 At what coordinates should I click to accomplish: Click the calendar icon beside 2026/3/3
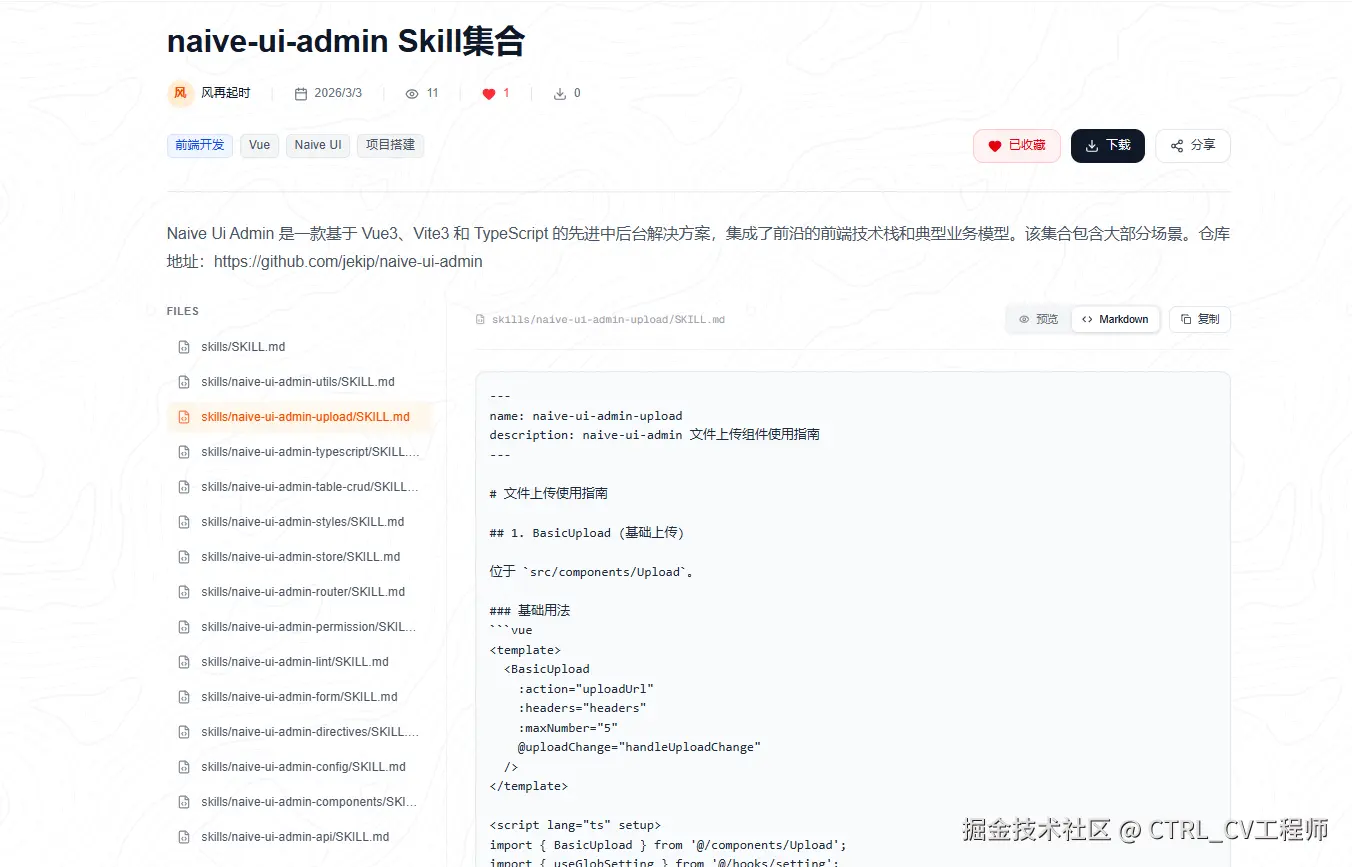pyautogui.click(x=300, y=94)
